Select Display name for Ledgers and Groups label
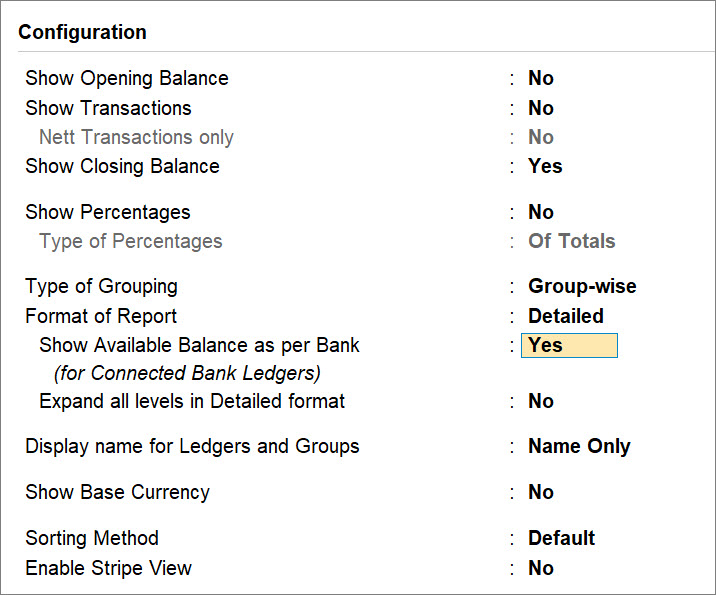Viewport: 716px width, 595px height. (x=192, y=447)
